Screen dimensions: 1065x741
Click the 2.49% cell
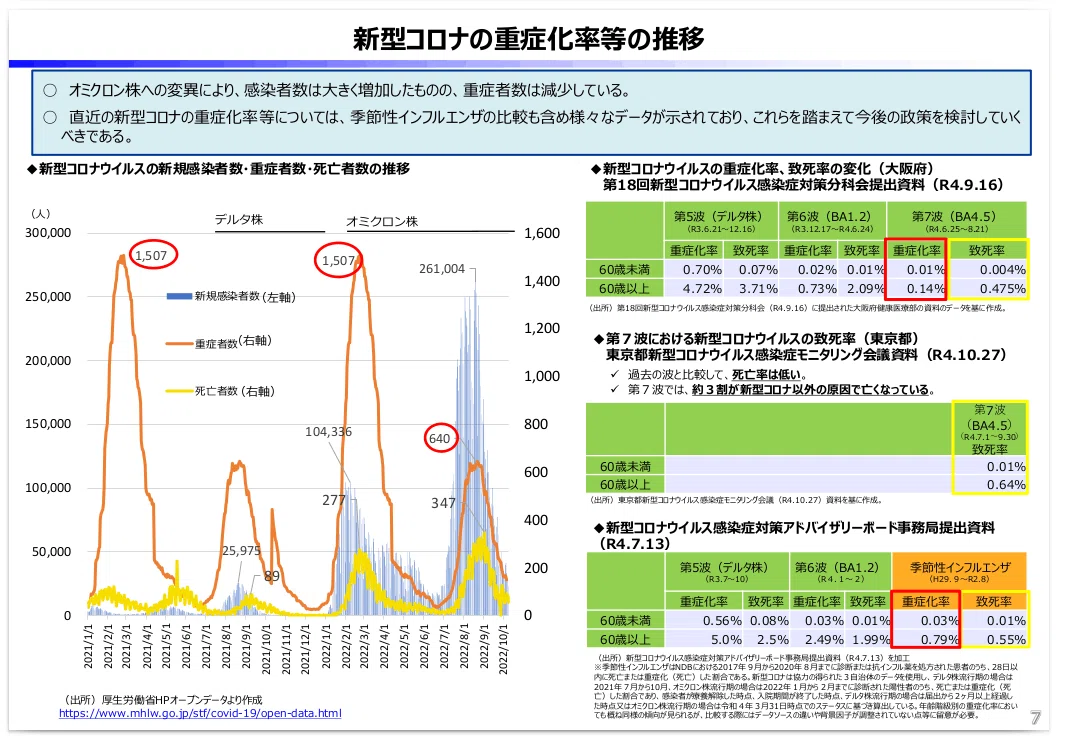pyautogui.click(x=818, y=640)
